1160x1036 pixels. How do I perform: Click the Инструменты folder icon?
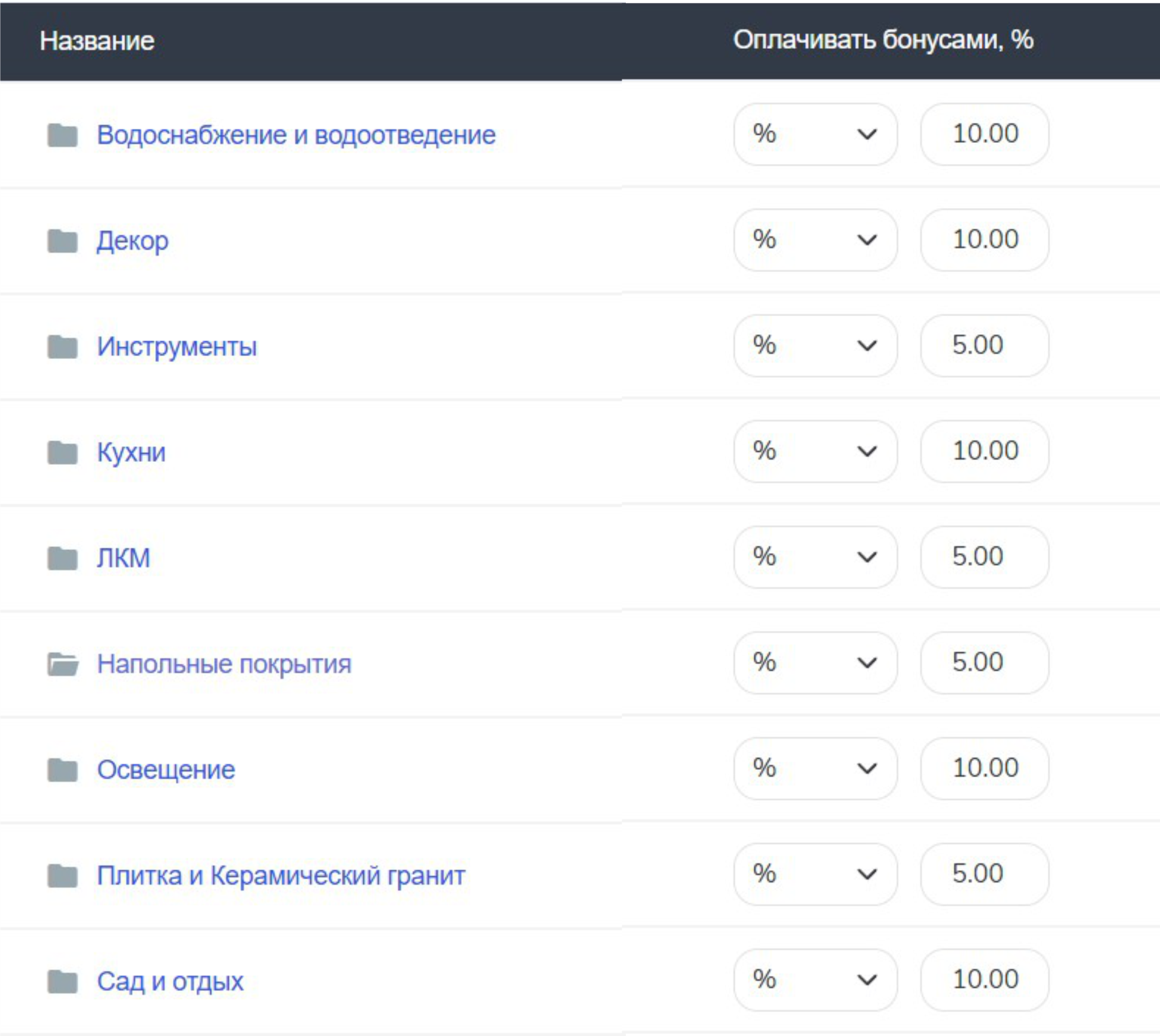click(62, 347)
